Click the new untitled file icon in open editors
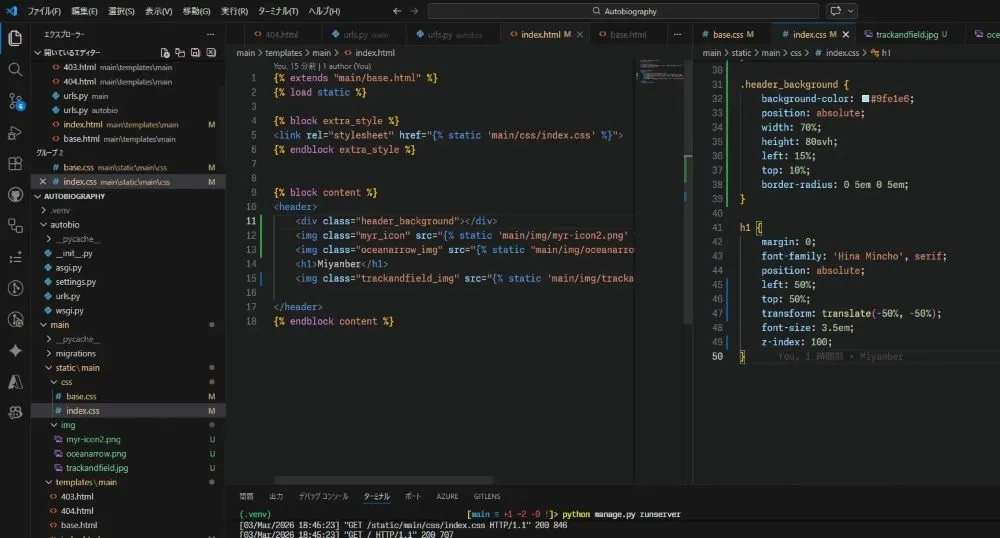The image size is (1000, 538). pos(165,52)
